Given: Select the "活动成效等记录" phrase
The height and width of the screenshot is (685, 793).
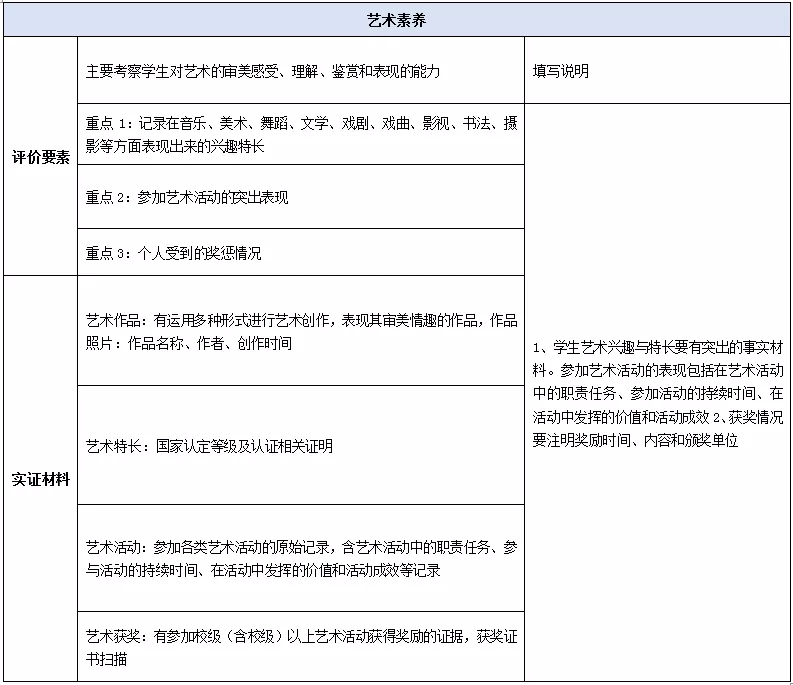Looking at the screenshot, I should [x=391, y=570].
